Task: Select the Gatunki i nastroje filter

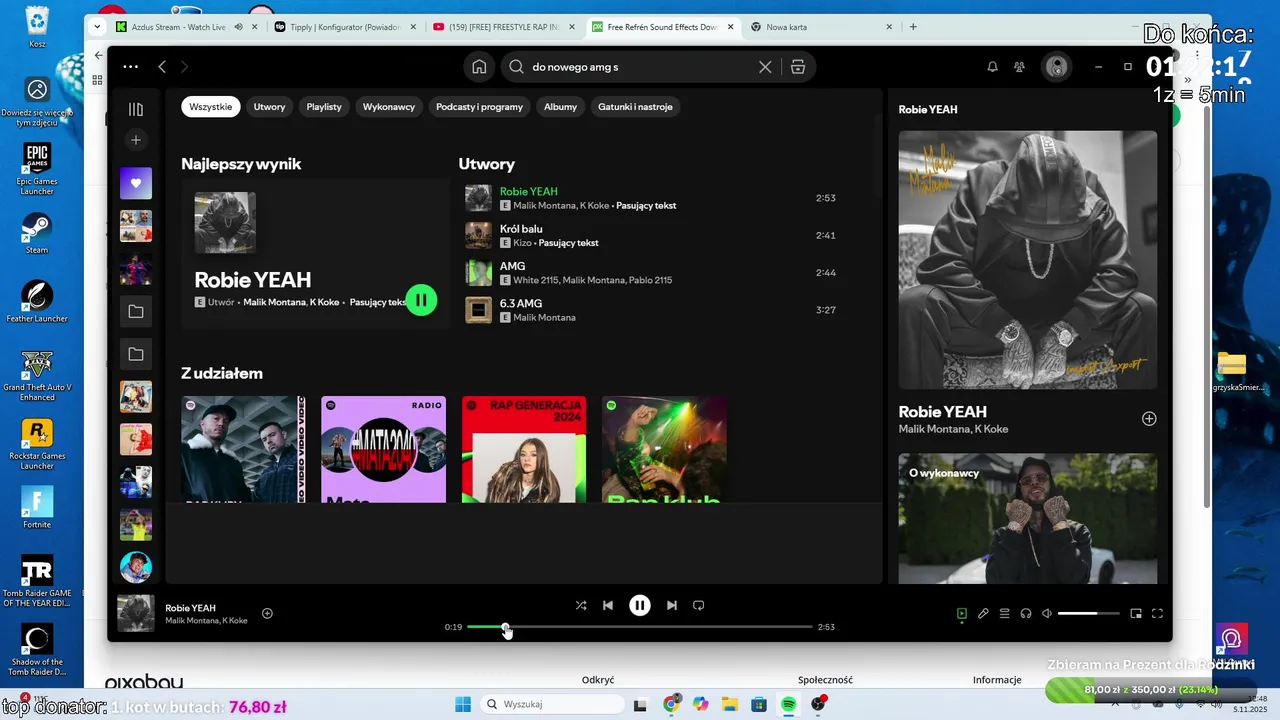Action: [635, 107]
